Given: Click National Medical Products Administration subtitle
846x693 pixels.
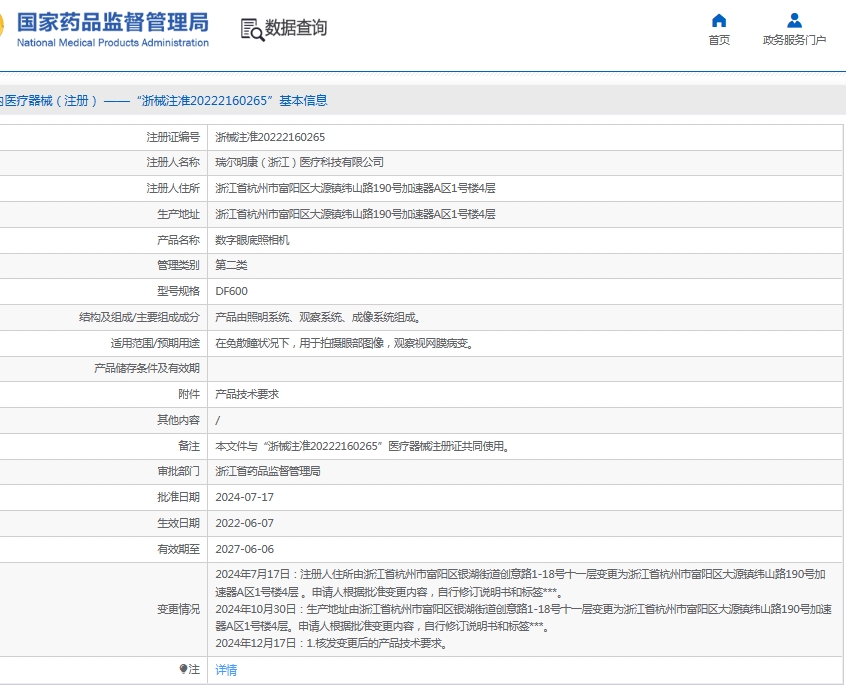Looking at the screenshot, I should [x=113, y=43].
